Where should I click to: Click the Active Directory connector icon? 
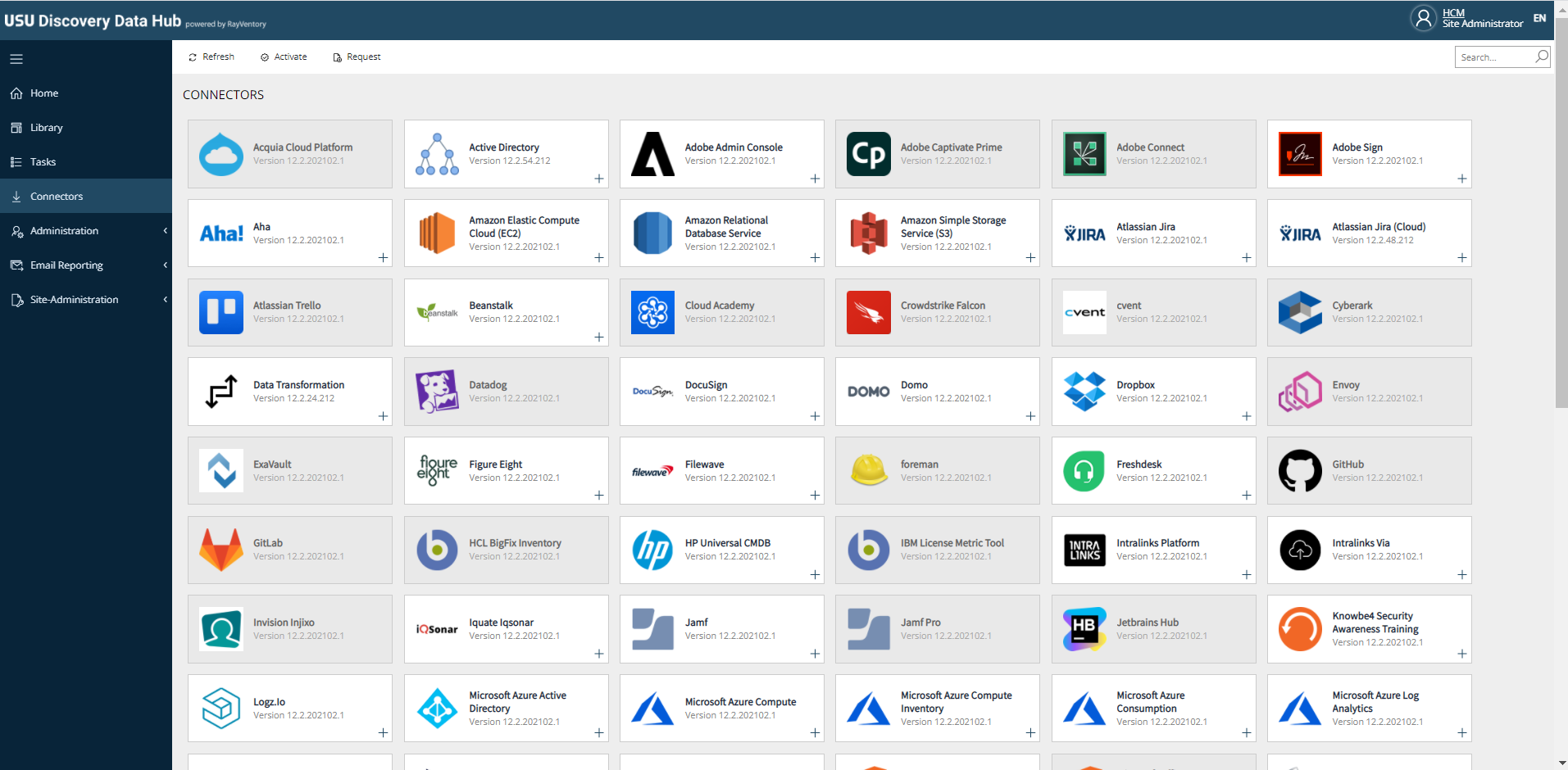[437, 154]
